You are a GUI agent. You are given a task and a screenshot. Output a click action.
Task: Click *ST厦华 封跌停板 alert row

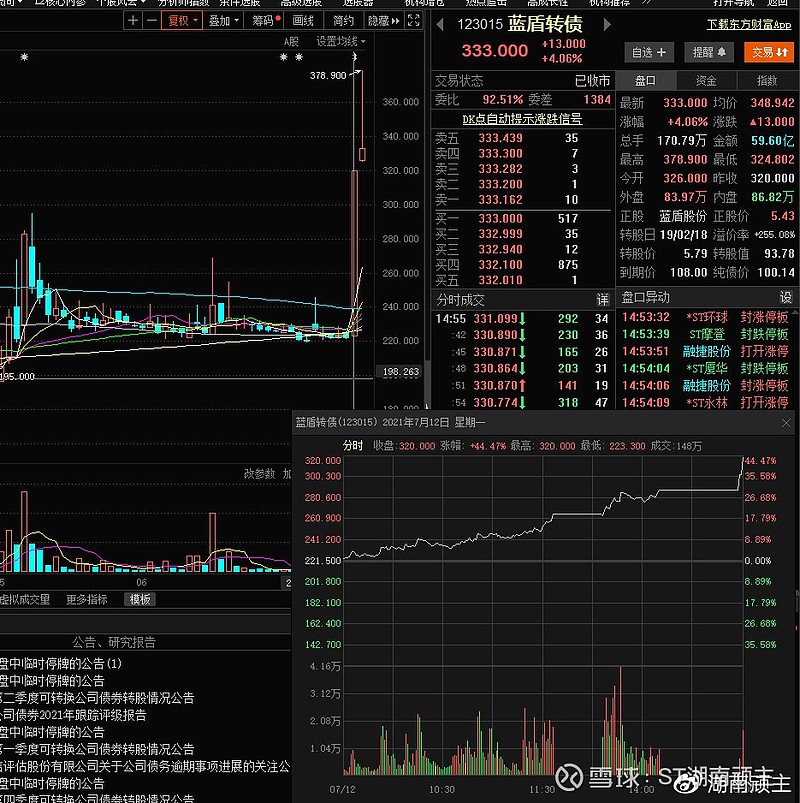click(x=705, y=368)
